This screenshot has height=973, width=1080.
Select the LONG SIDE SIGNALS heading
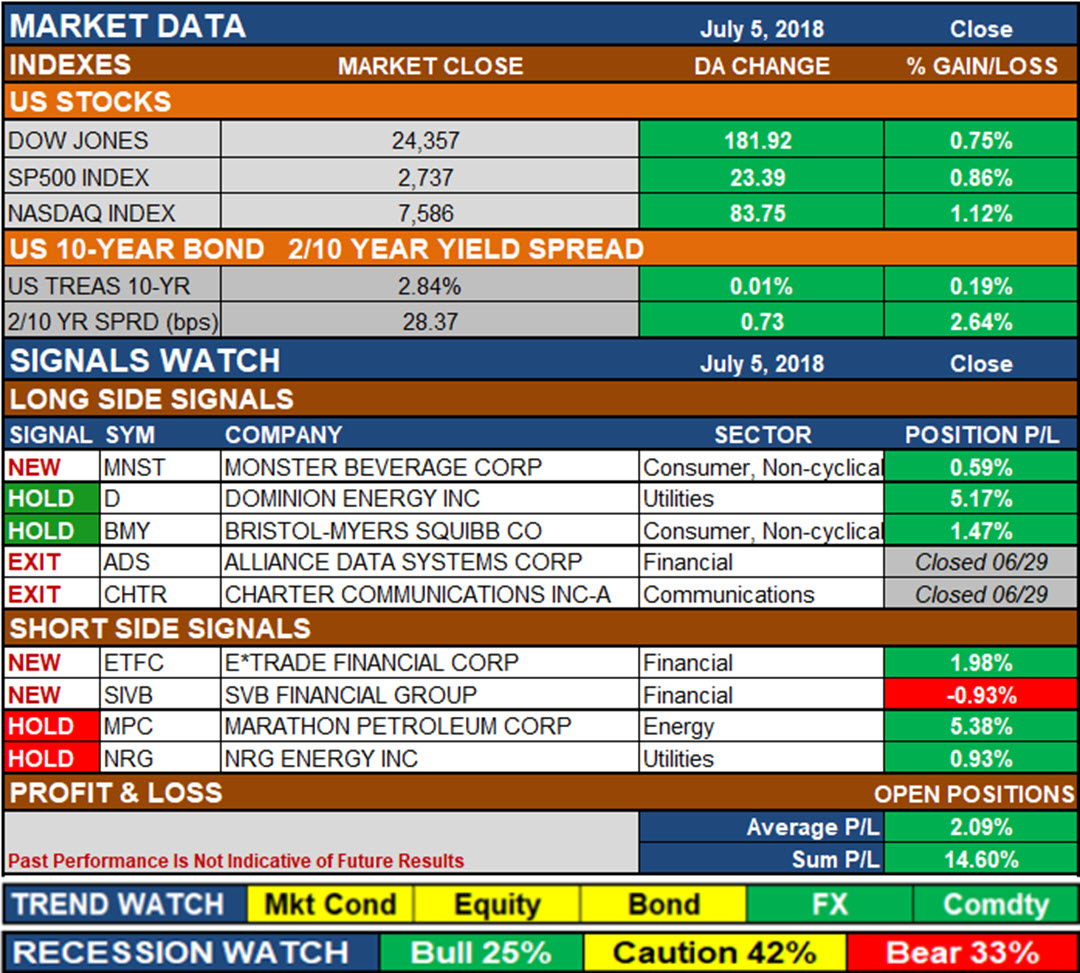[152, 399]
